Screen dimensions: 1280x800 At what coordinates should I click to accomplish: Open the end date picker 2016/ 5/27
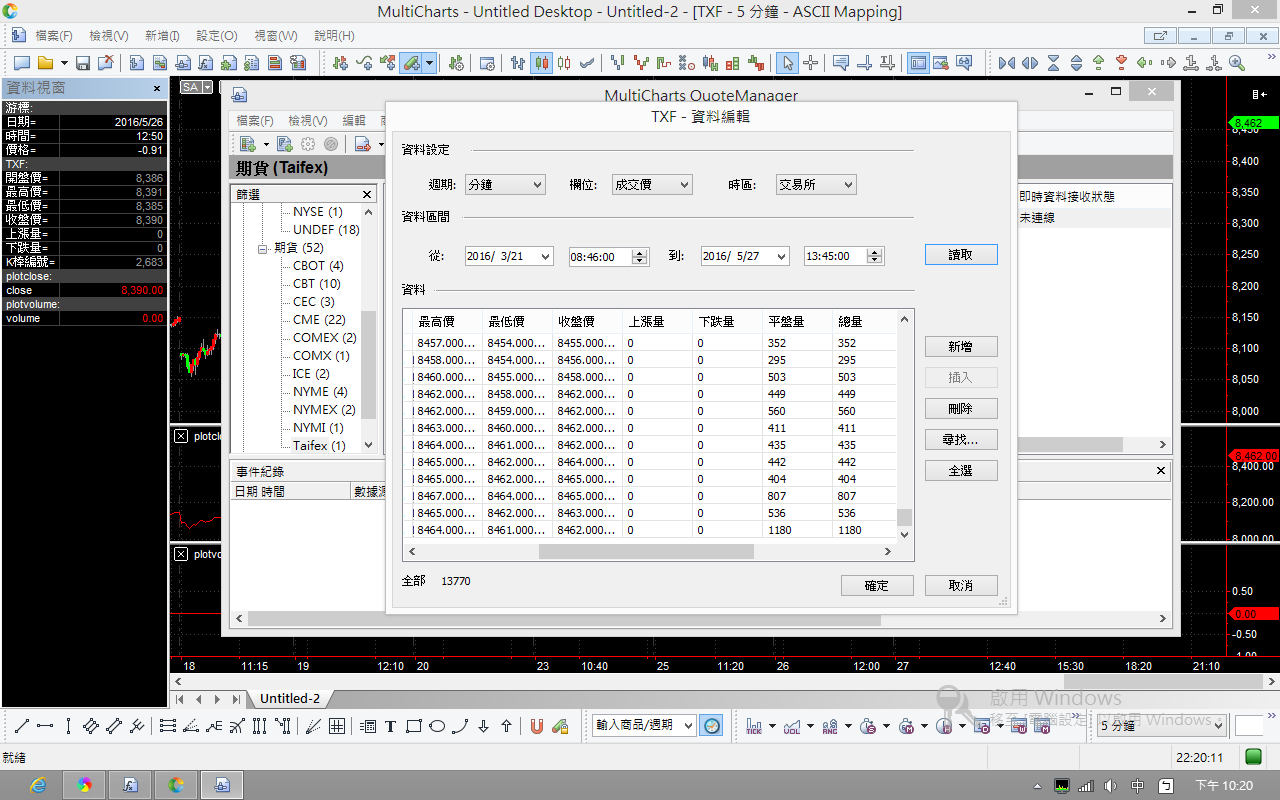click(780, 256)
